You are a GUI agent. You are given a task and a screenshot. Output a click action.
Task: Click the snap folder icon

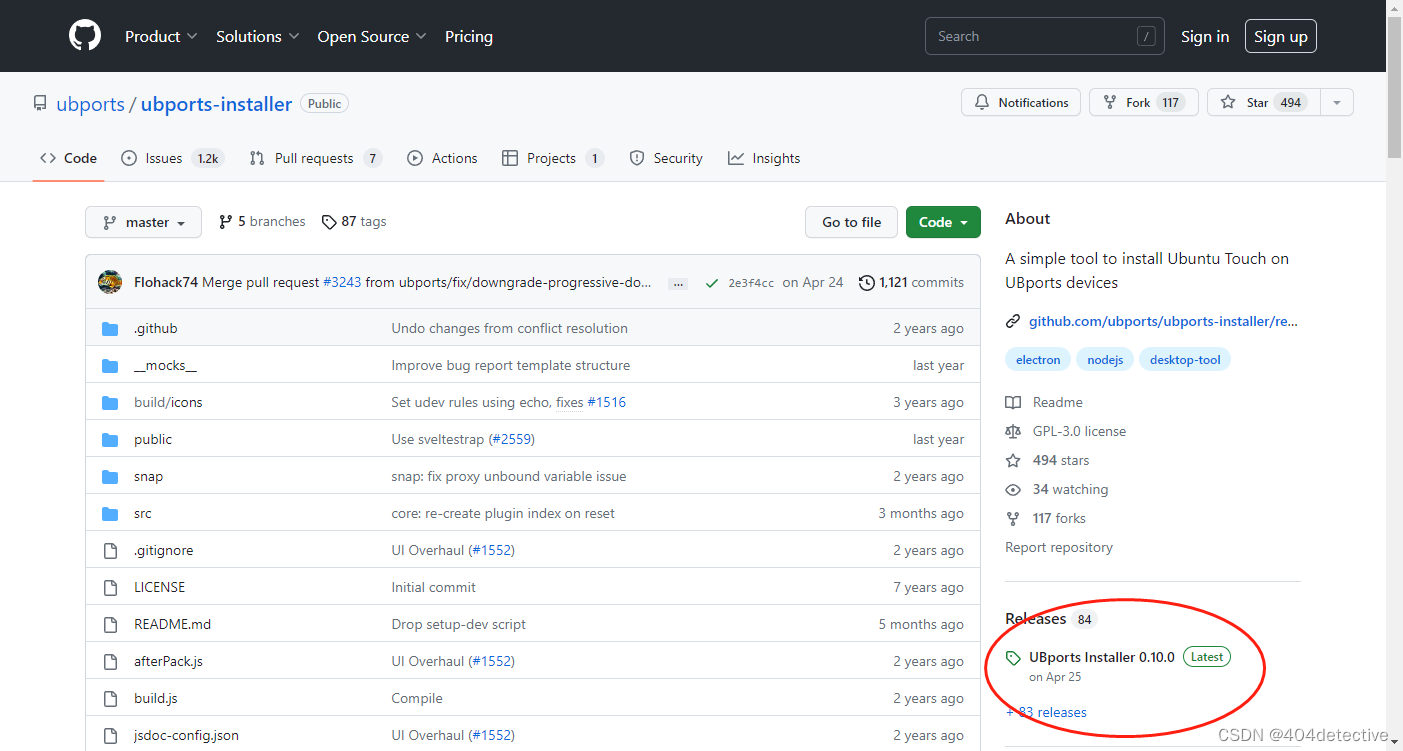tap(110, 476)
